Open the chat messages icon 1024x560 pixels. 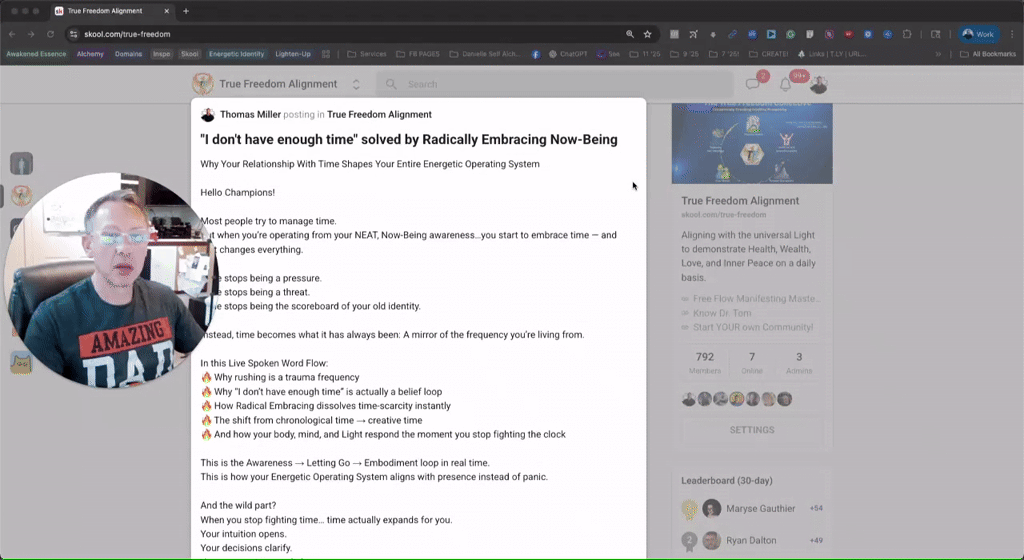point(753,84)
